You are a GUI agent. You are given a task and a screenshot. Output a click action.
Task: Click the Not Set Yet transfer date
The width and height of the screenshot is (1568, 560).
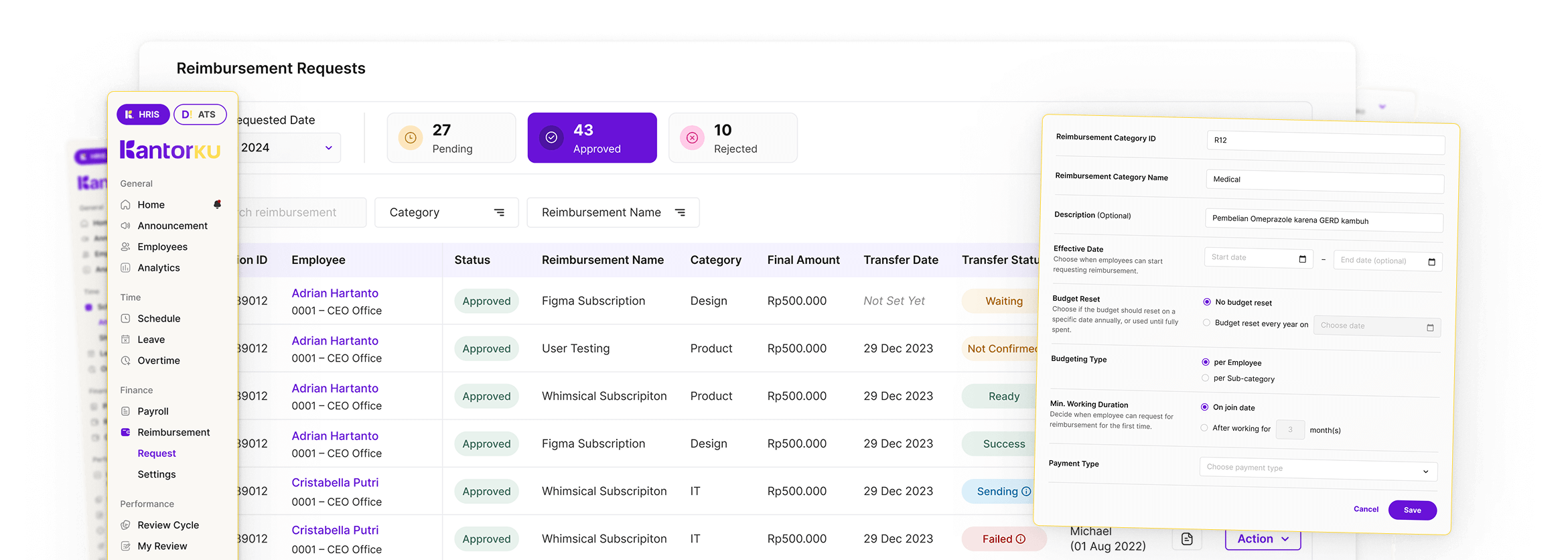click(894, 301)
